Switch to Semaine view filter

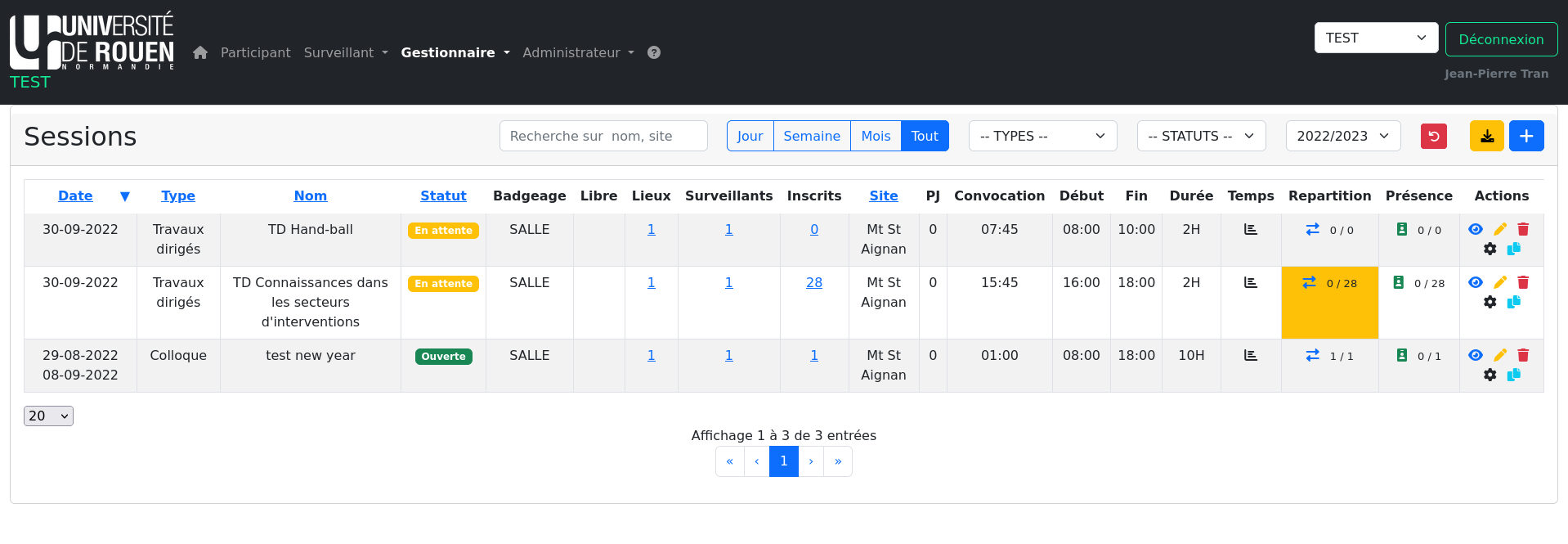point(811,136)
